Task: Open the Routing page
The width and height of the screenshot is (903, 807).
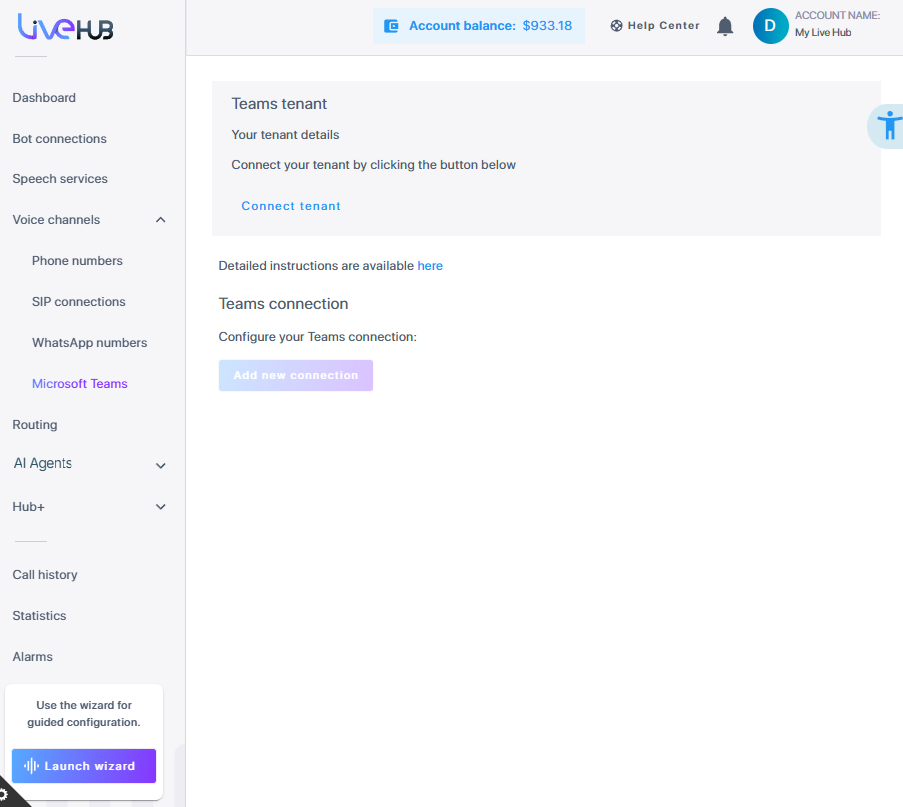Action: pos(35,425)
